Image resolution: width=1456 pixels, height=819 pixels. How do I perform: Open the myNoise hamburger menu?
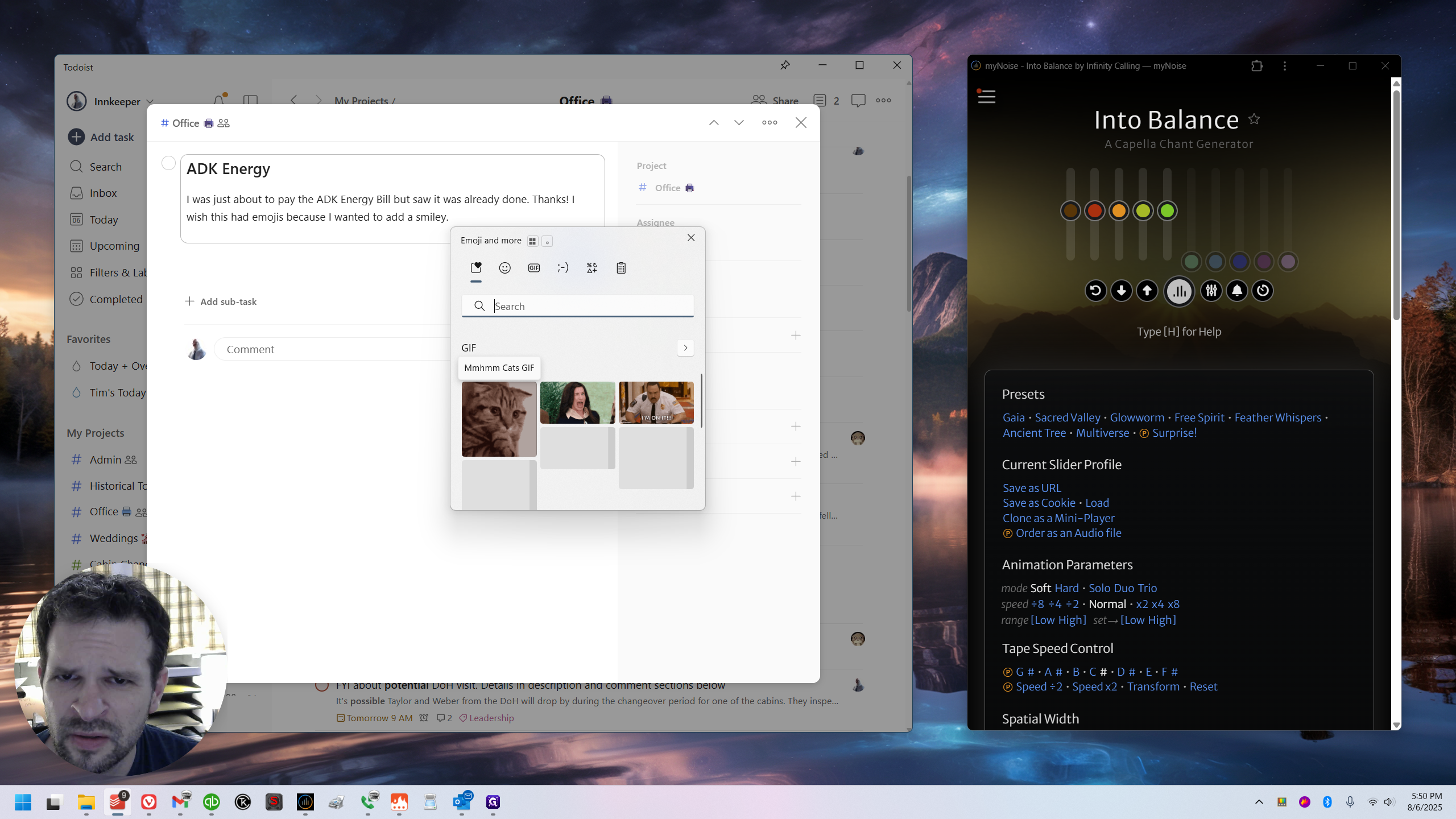click(x=986, y=97)
